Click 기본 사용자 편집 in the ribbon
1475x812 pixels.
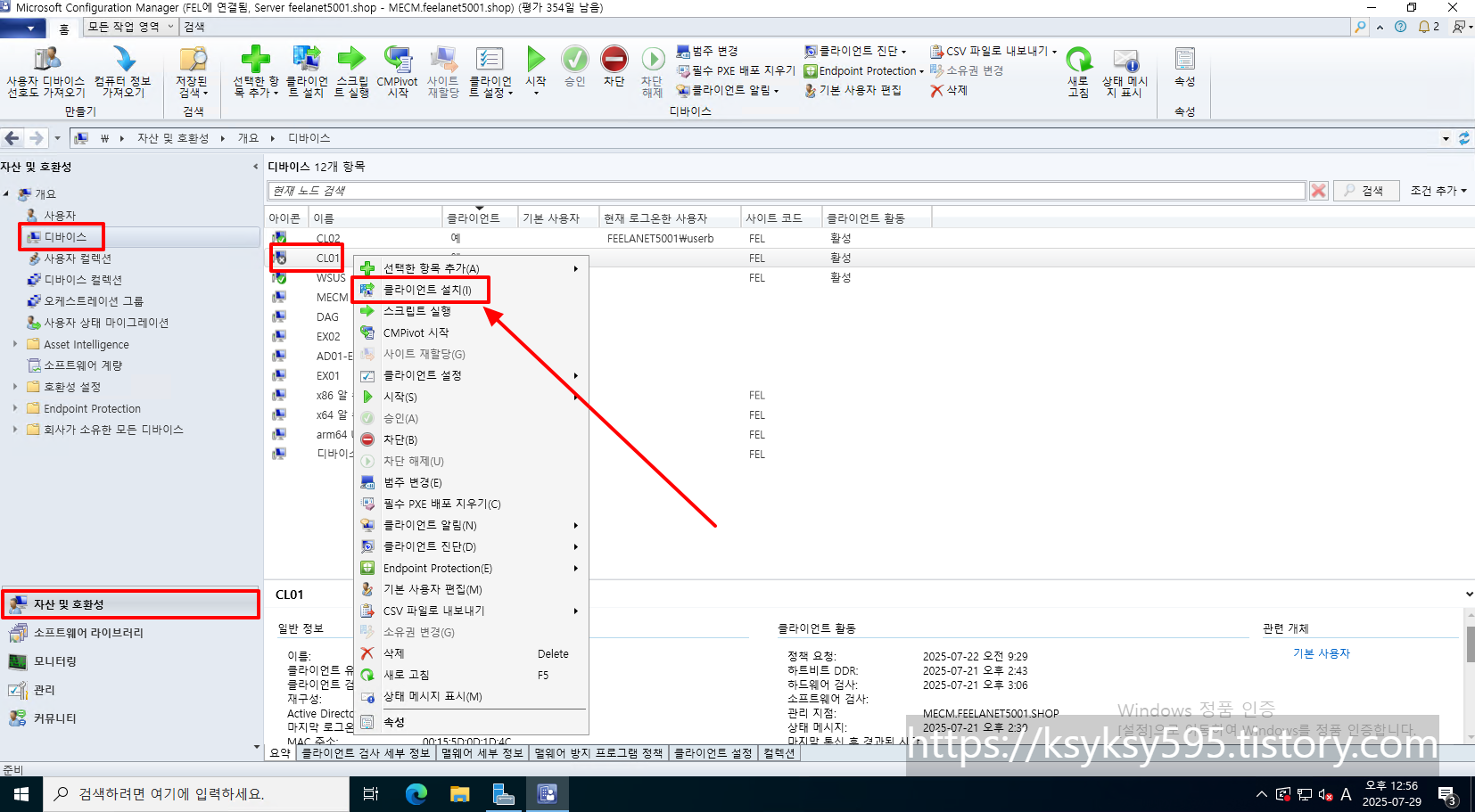pyautogui.click(x=853, y=90)
